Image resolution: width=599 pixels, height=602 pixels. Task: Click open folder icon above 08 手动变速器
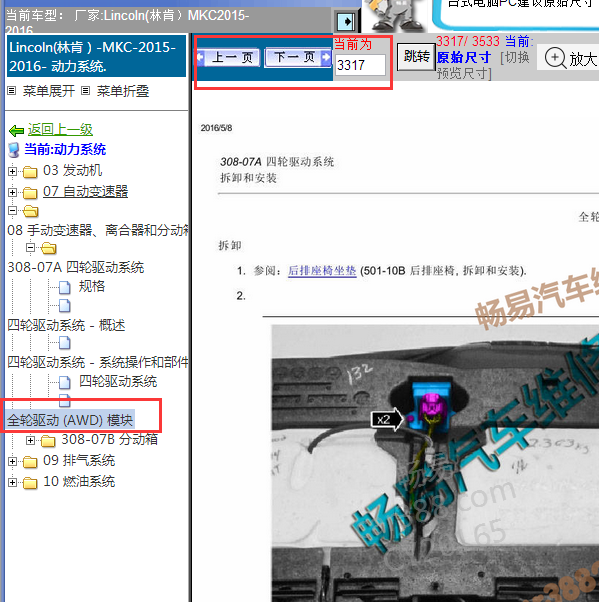point(30,211)
